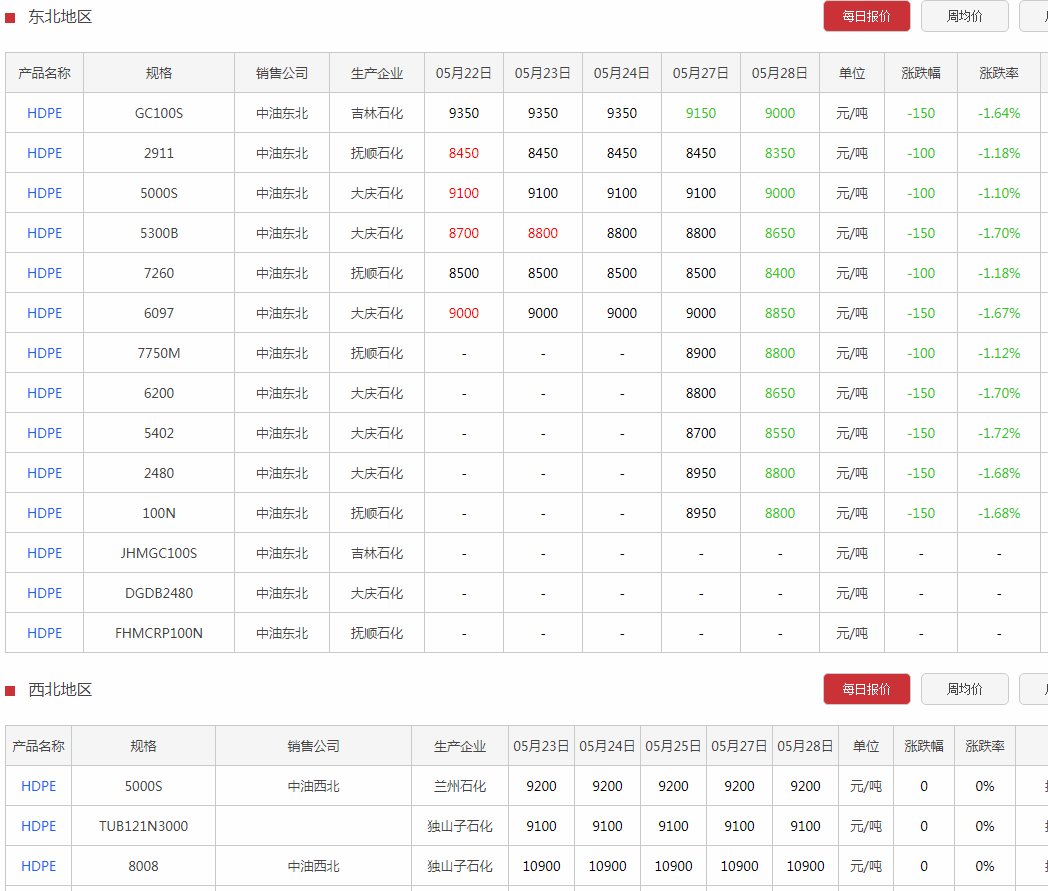Screen dimensions: 1048x891
Task: Click -1.72% change rate in 5402 row
Action: (x=998, y=433)
